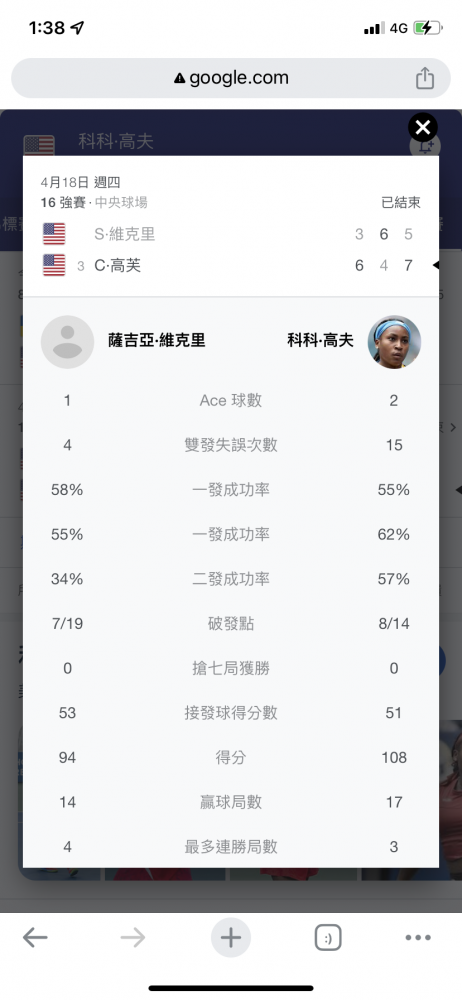Image resolution: width=462 pixels, height=1000 pixels.
Task: Tap the not-secure warning icon
Action: (x=179, y=78)
